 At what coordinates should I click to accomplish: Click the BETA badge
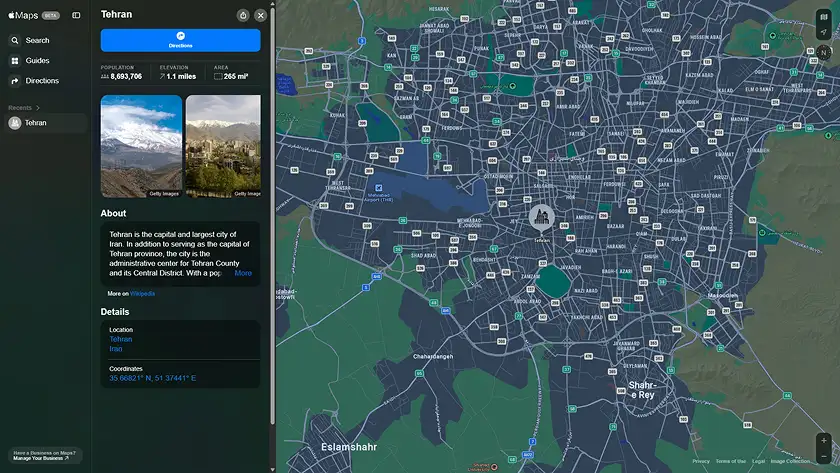[x=51, y=16]
